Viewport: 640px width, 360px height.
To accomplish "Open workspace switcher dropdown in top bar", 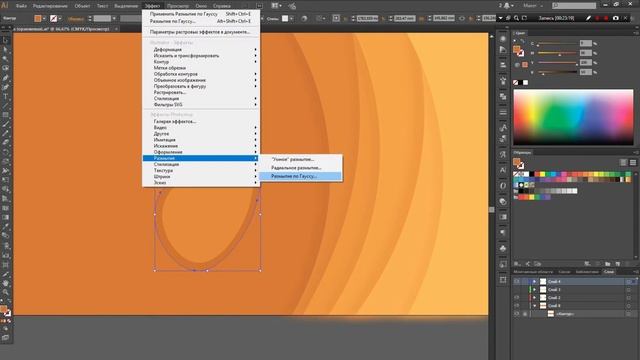I will point(533,6).
